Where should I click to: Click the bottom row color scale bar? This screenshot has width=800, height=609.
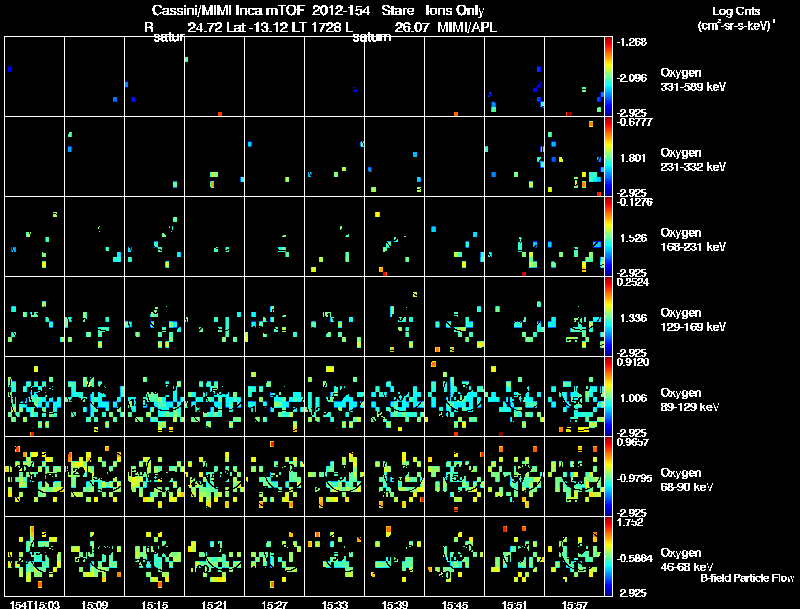point(608,556)
